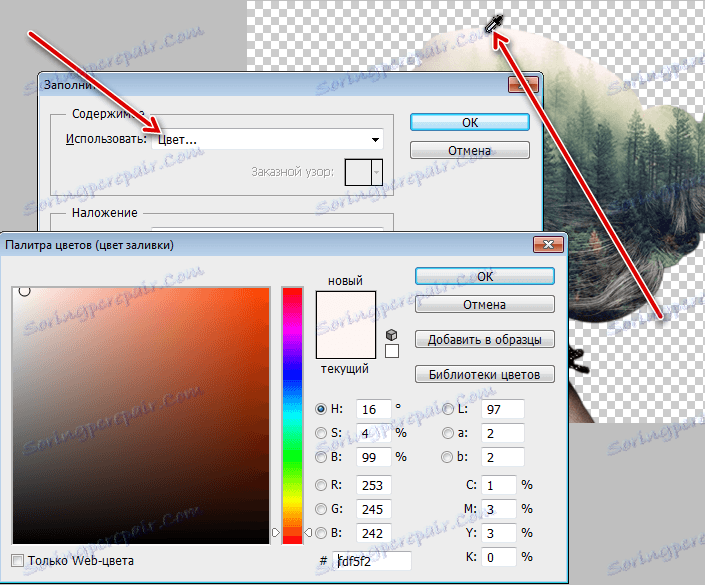Click the out-of-gamut warning cube icon
This screenshot has width=705, height=585.
pyautogui.click(x=392, y=335)
